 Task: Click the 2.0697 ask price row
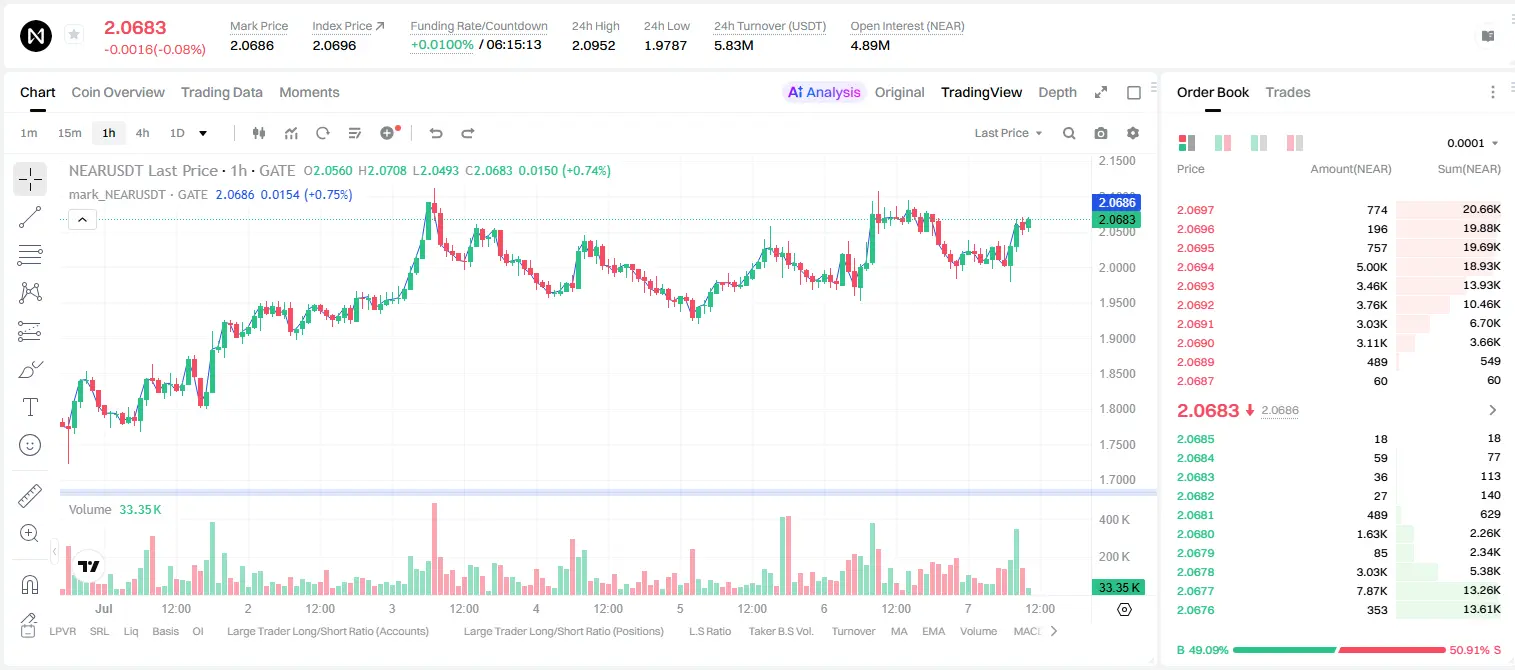point(1339,210)
